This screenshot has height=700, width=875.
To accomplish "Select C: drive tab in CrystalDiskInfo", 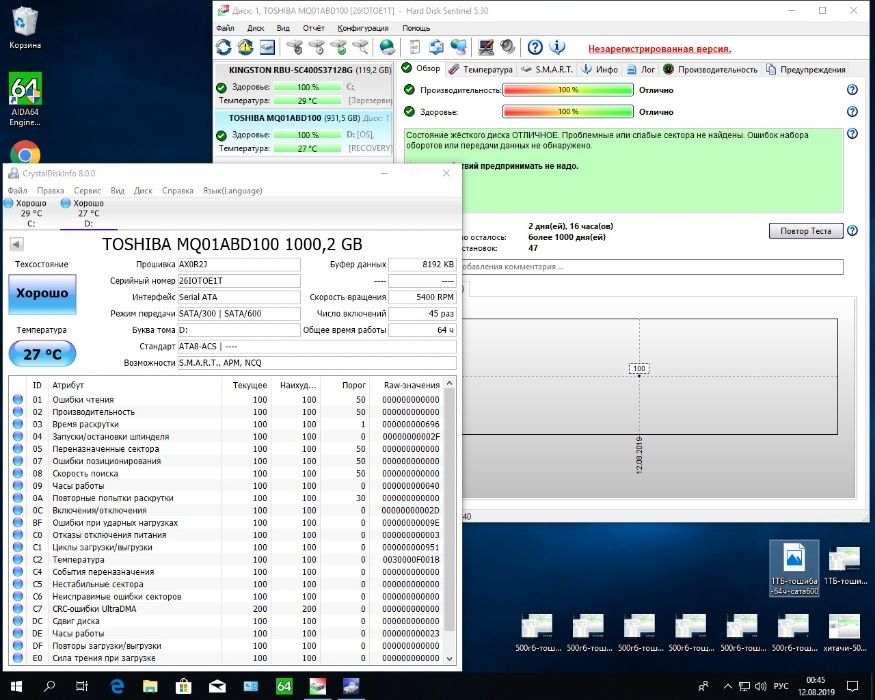I will click(x=30, y=213).
